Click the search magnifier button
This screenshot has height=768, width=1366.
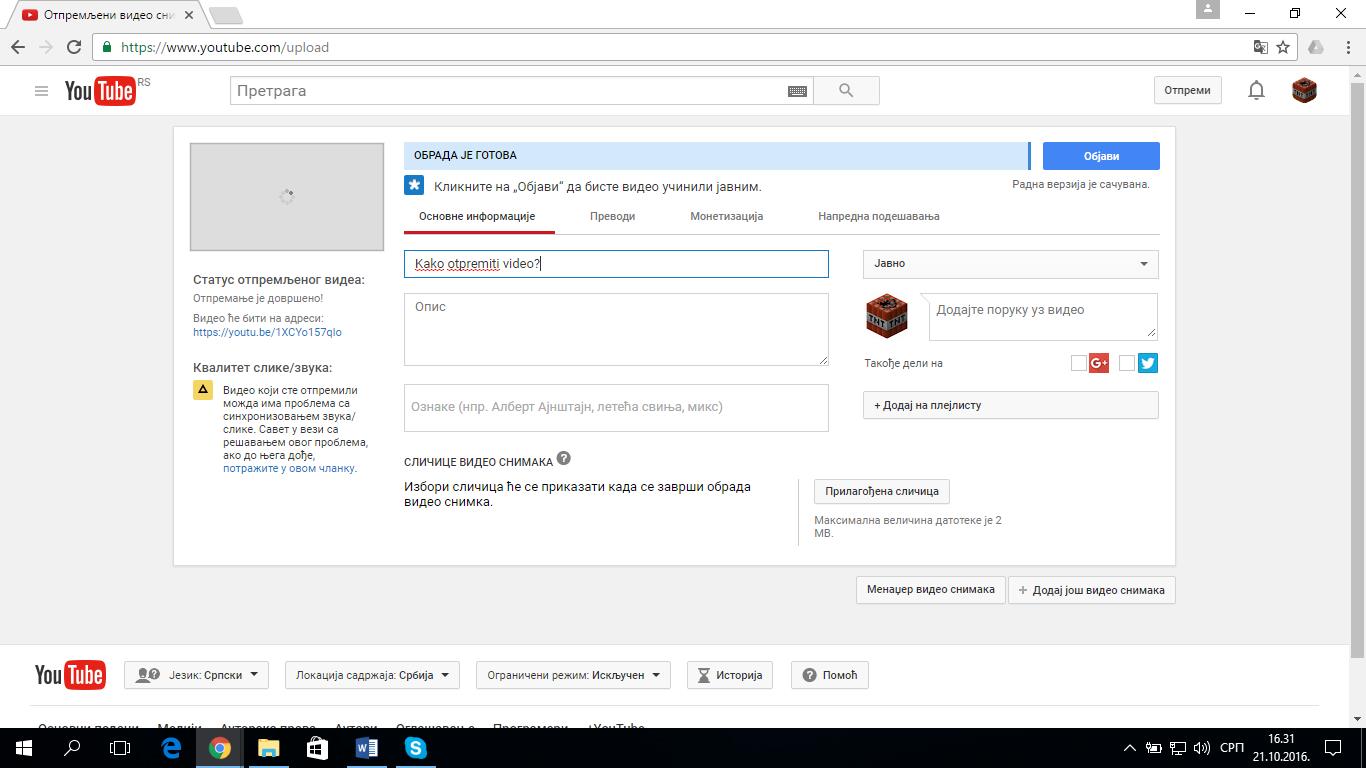coord(846,91)
